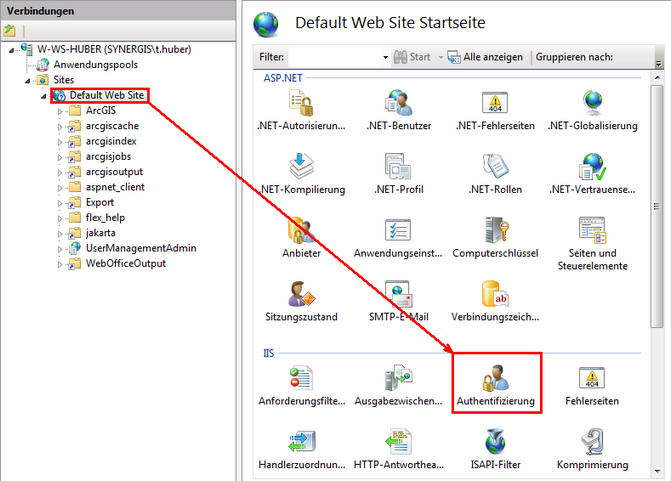Collapse the Default Web Site node
The width and height of the screenshot is (671, 481).
[x=44, y=96]
